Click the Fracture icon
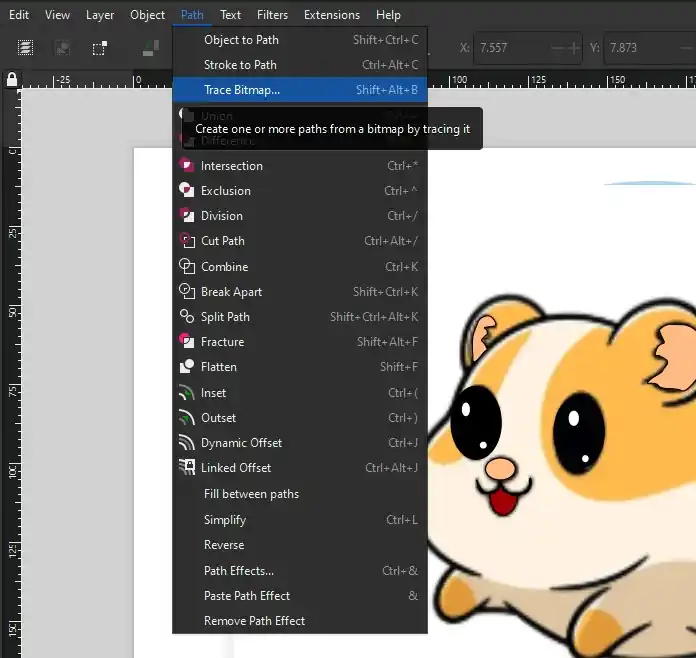 click(186, 341)
